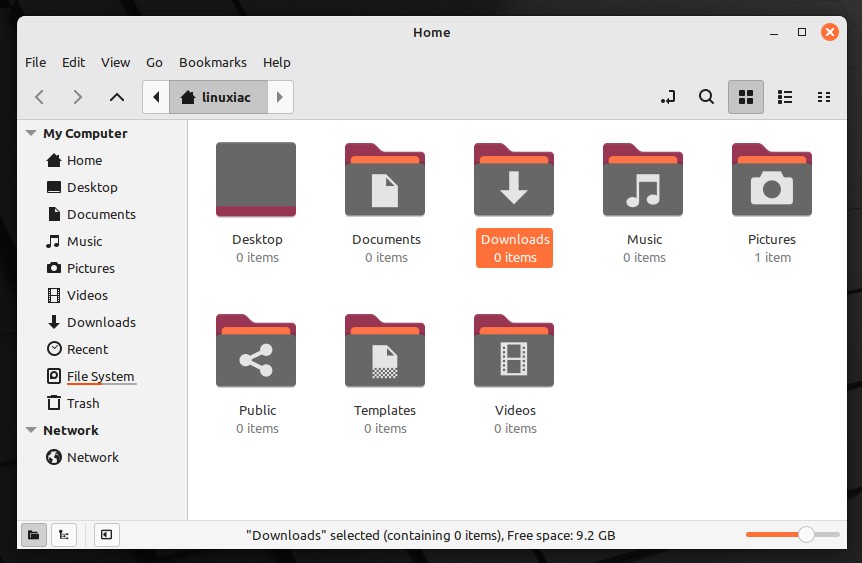Screen dimensions: 862x563
Task: Open the Network item with globe icon
Action: pyautogui.click(x=104, y=457)
